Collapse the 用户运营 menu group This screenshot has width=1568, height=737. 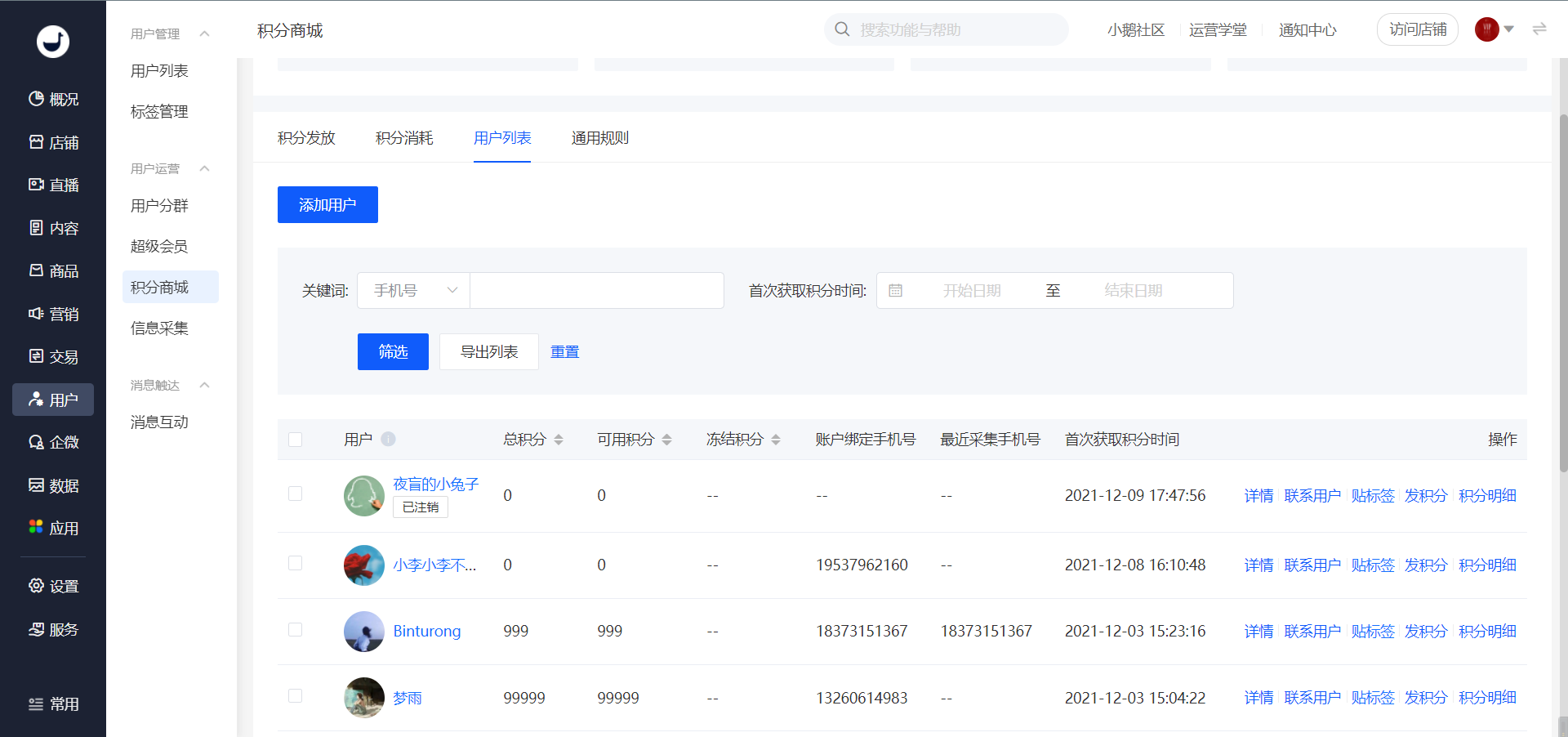coord(205,168)
